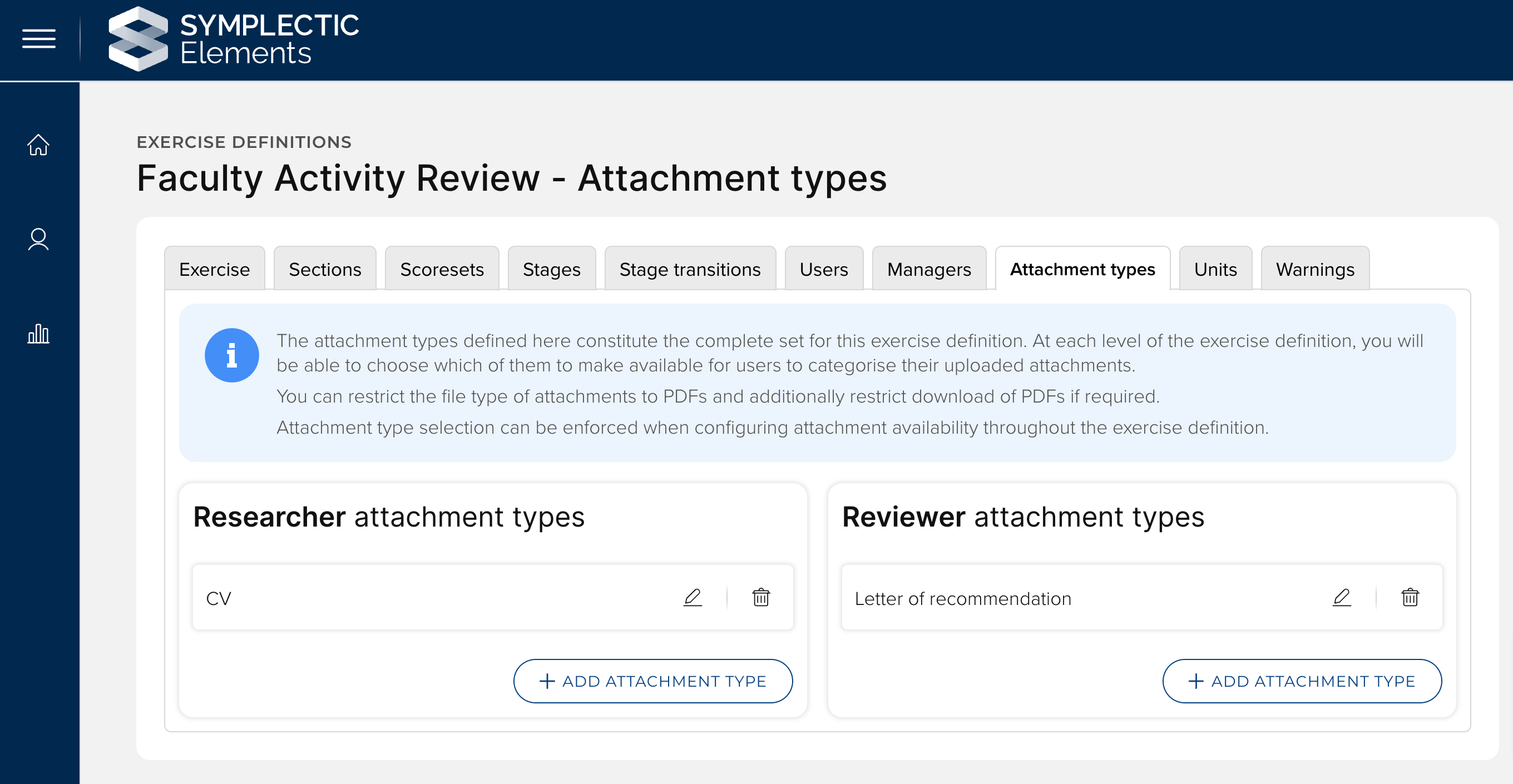
Task: Delete Letter of recommendation attachment type
Action: tap(1410, 597)
